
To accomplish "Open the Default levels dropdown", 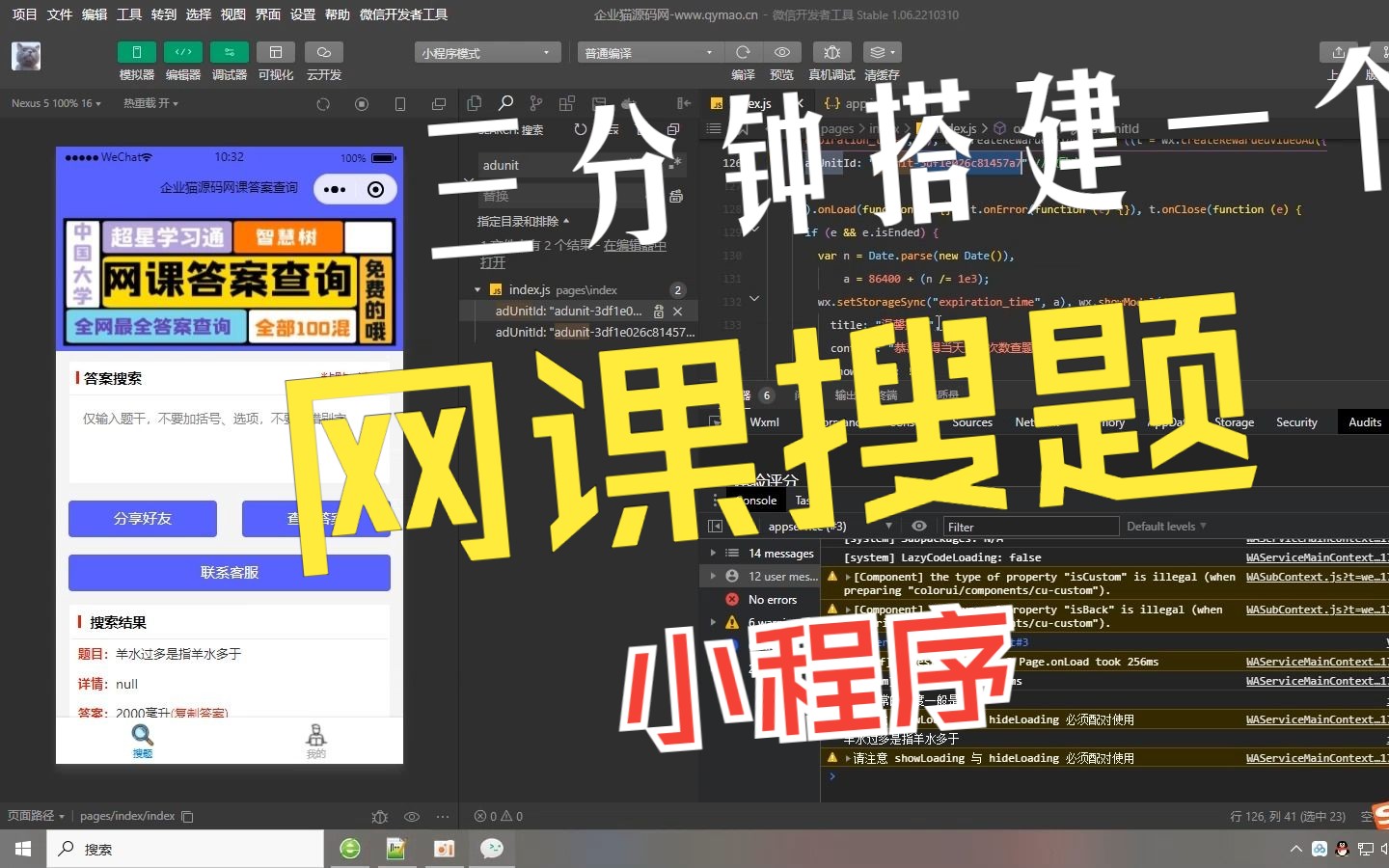I will click(1166, 527).
